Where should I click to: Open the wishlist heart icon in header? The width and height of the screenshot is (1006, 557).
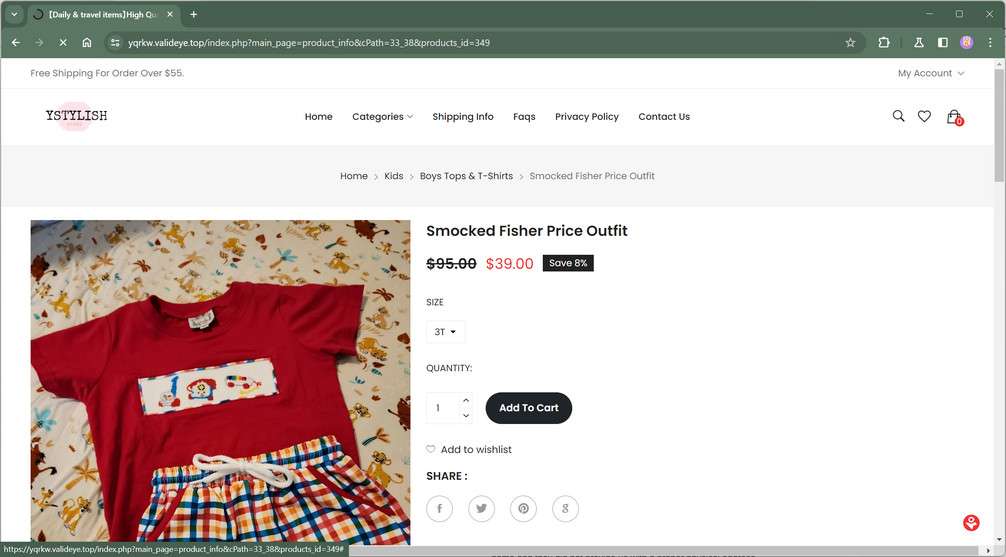point(924,116)
